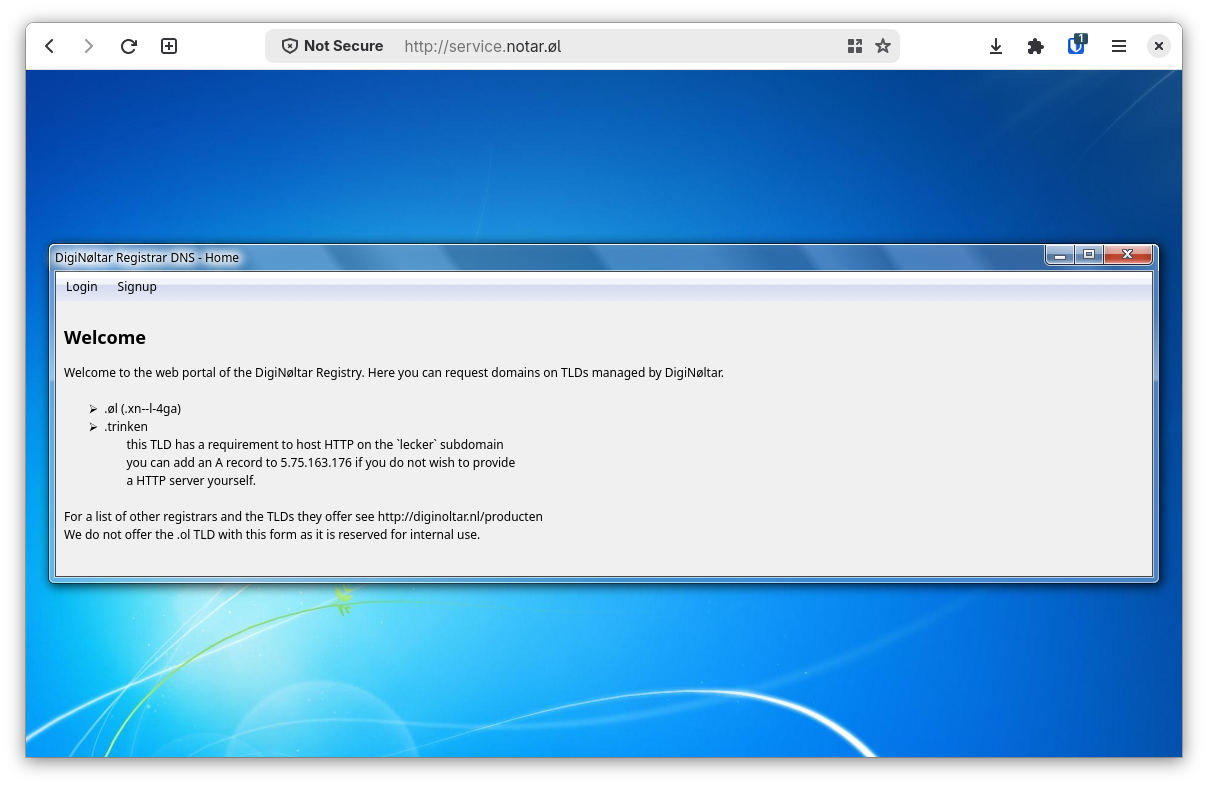
Task: Open the downloads panel
Action: click(996, 46)
